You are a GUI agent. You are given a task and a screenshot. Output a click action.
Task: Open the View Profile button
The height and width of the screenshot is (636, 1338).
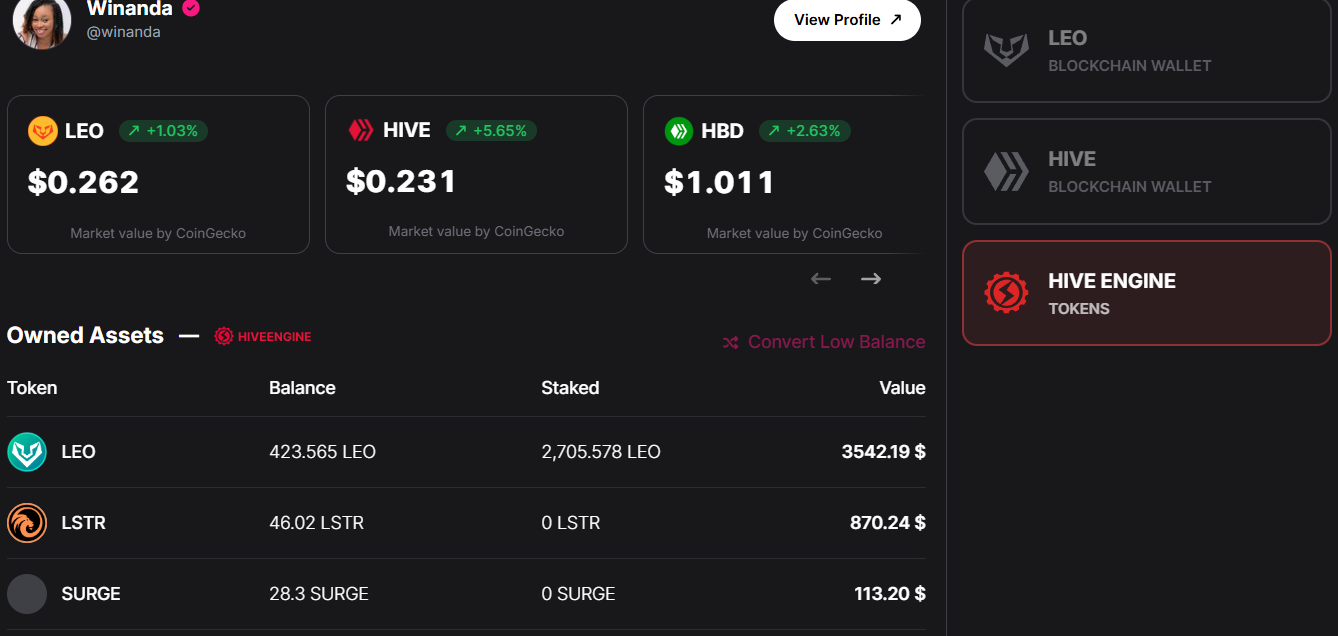click(847, 19)
